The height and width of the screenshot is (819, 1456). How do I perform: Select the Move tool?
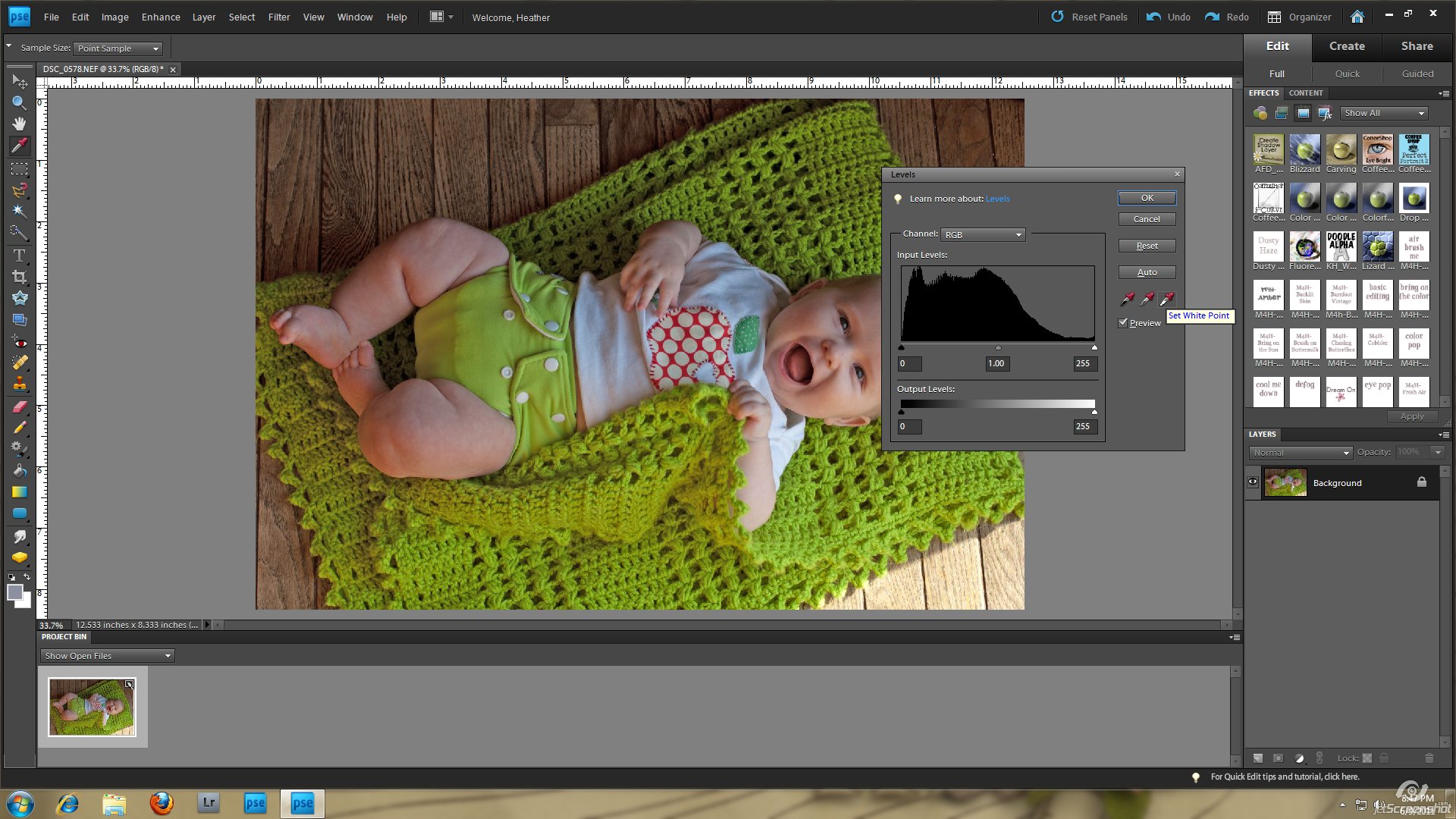[19, 80]
